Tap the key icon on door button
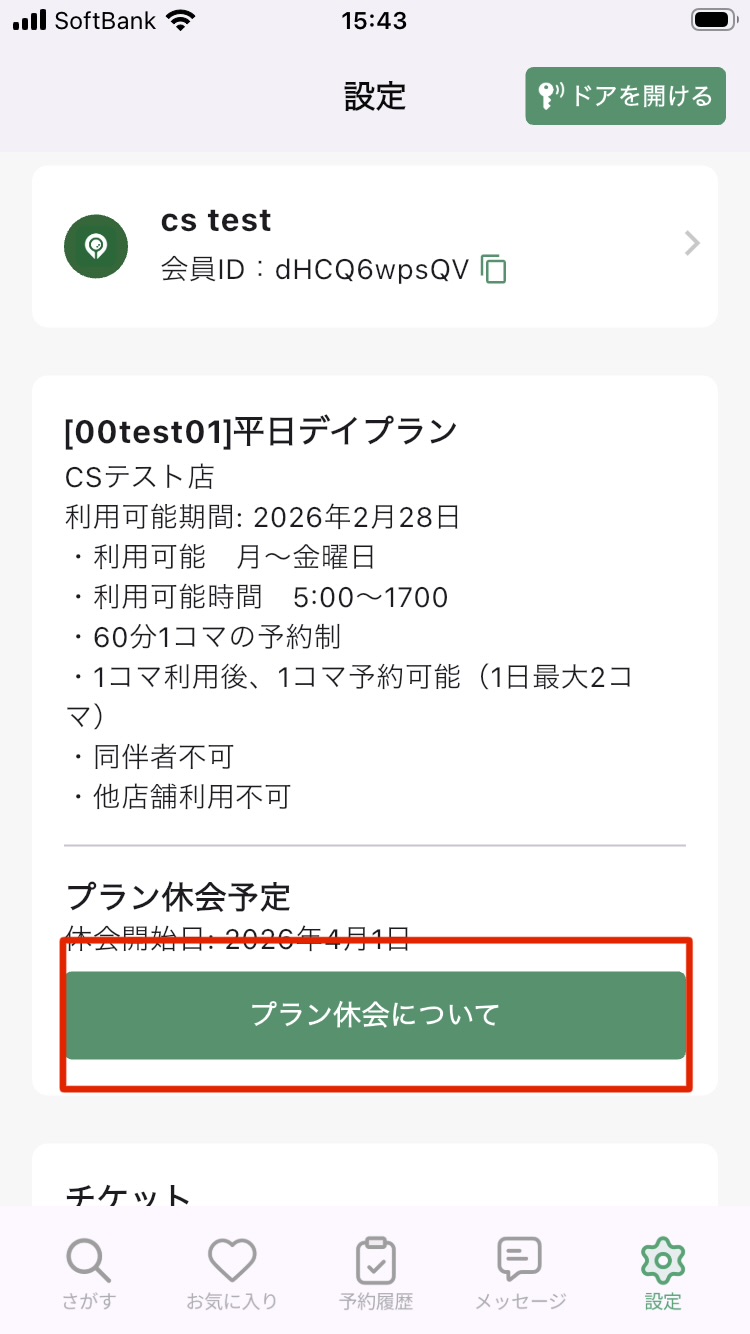This screenshot has height=1334, width=750. pos(550,96)
